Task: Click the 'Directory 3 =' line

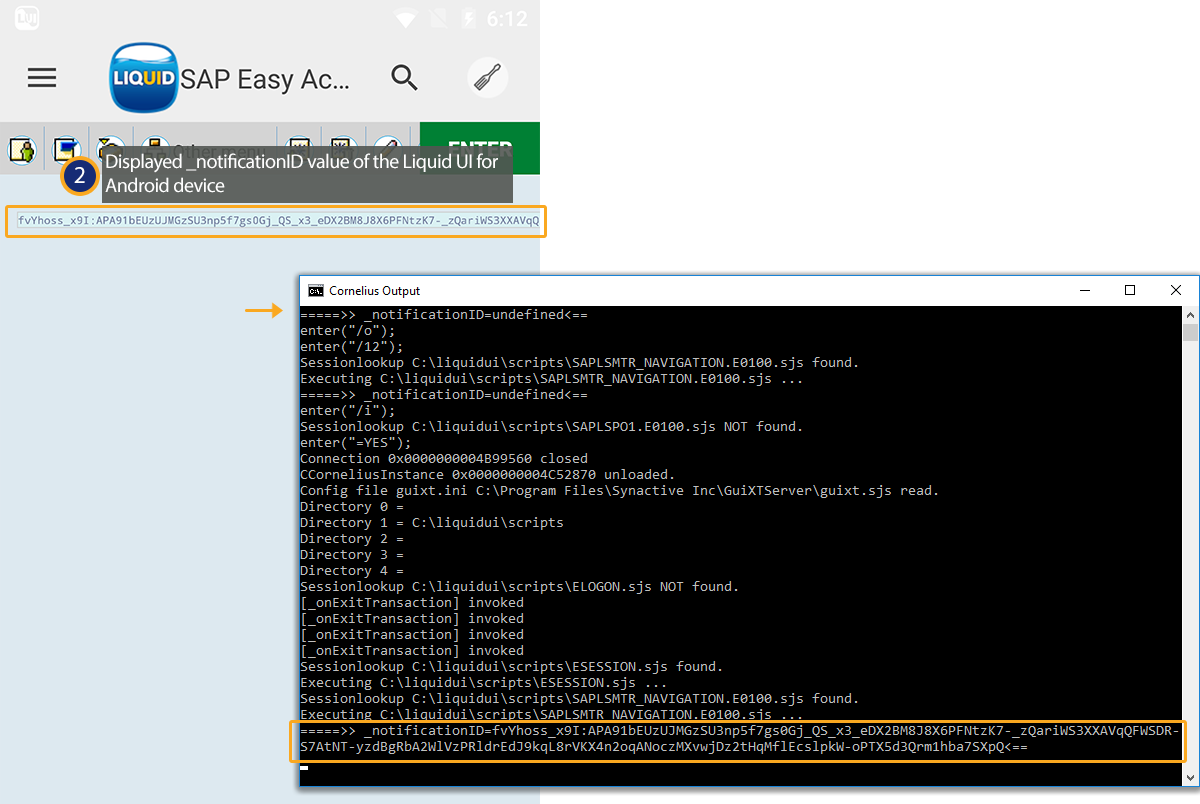Action: point(352,555)
